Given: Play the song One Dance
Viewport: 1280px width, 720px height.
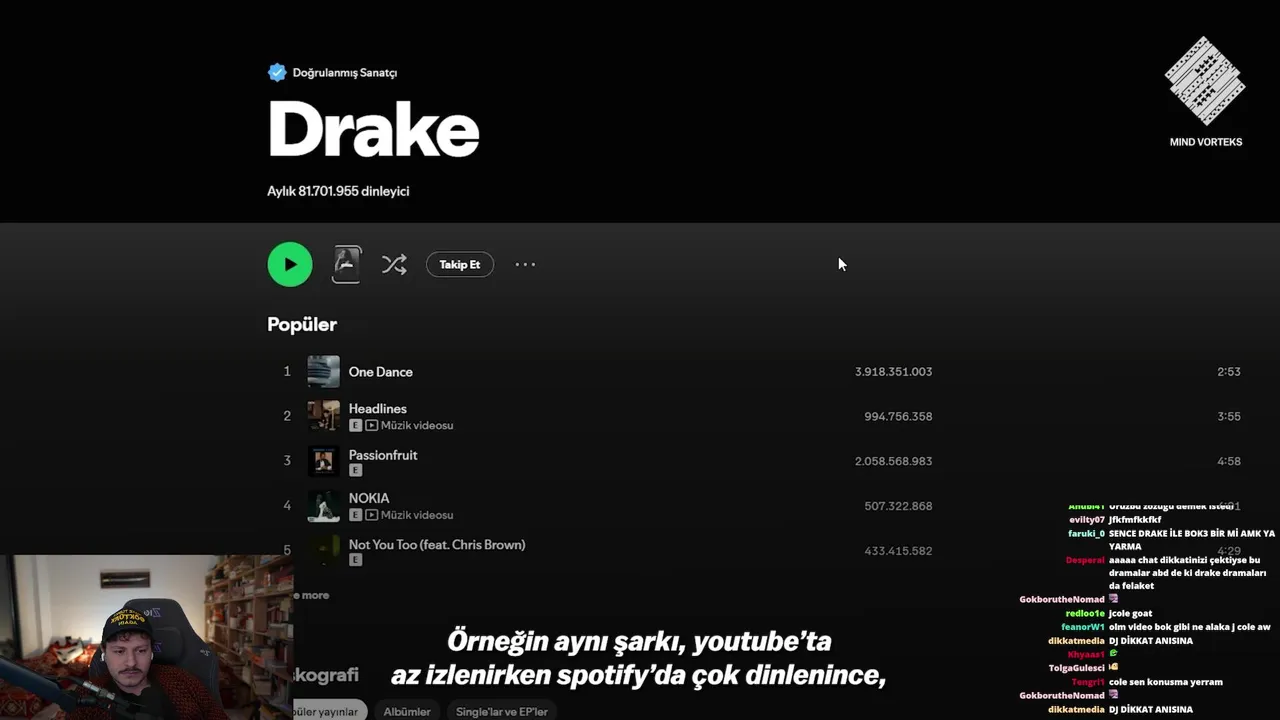Looking at the screenshot, I should point(380,371).
